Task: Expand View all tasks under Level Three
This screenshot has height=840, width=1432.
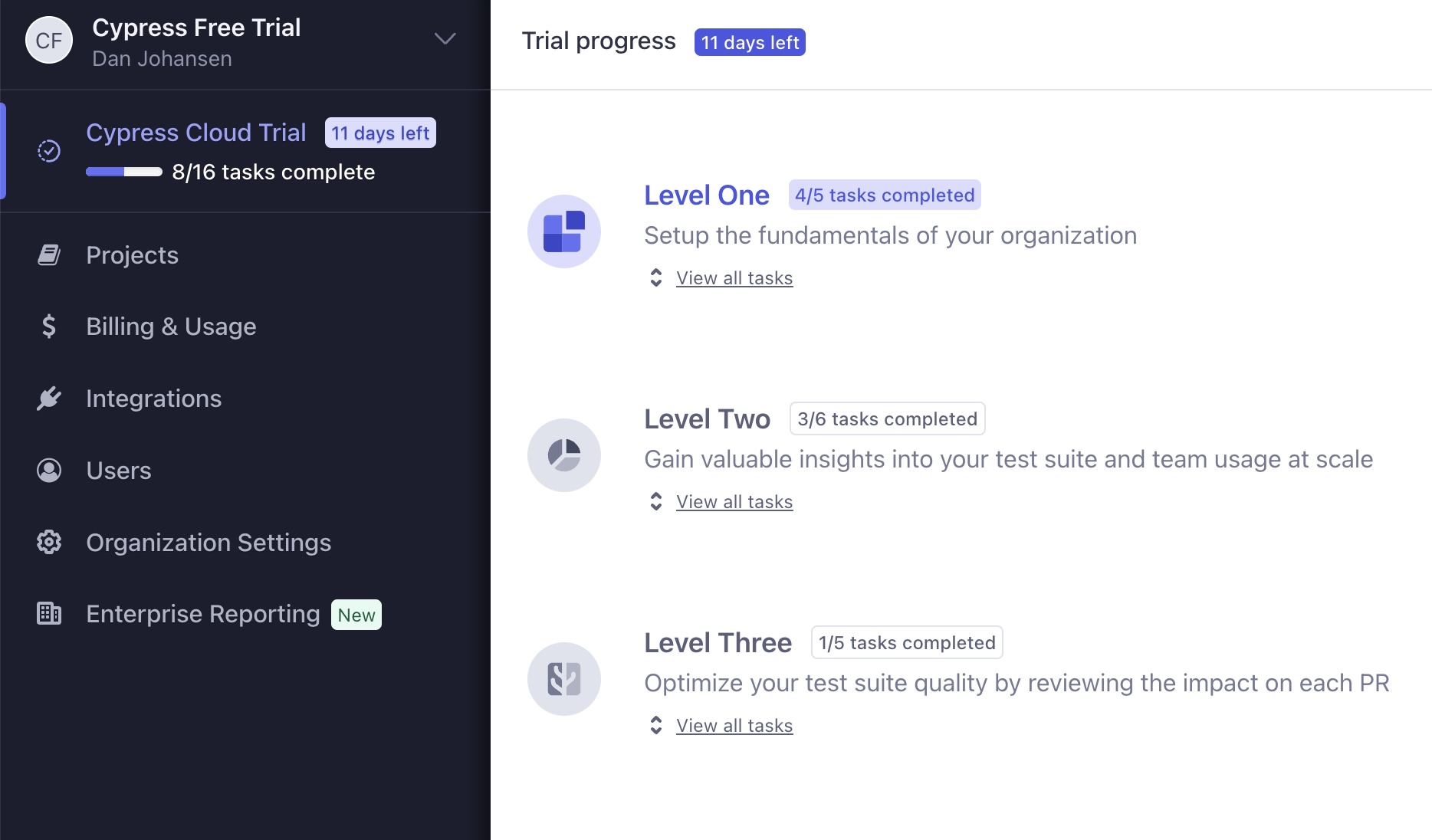Action: (734, 725)
